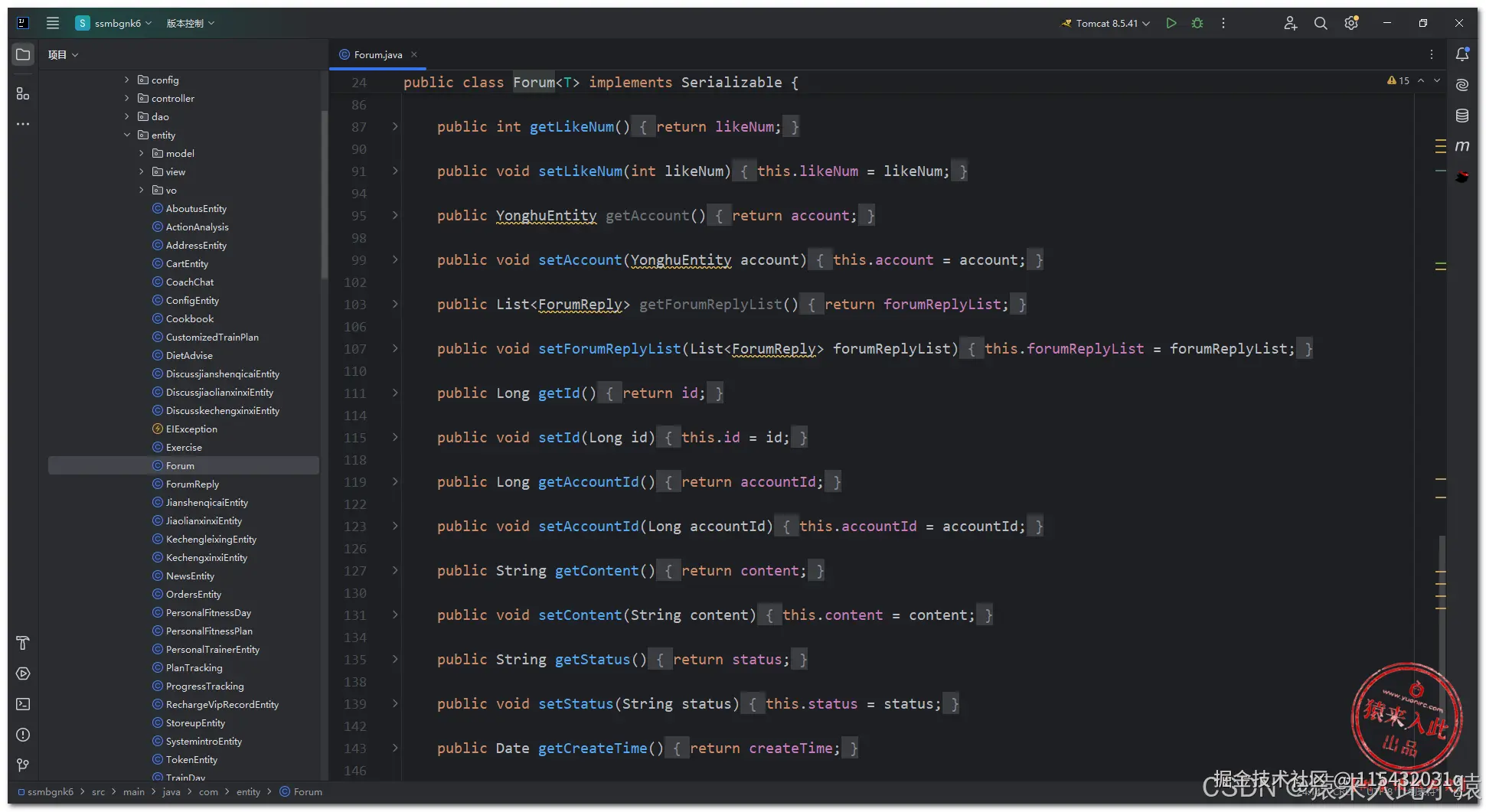Image resolution: width=1486 pixels, height=812 pixels.
Task: Place cursor on setStatus method name
Action: (x=576, y=704)
